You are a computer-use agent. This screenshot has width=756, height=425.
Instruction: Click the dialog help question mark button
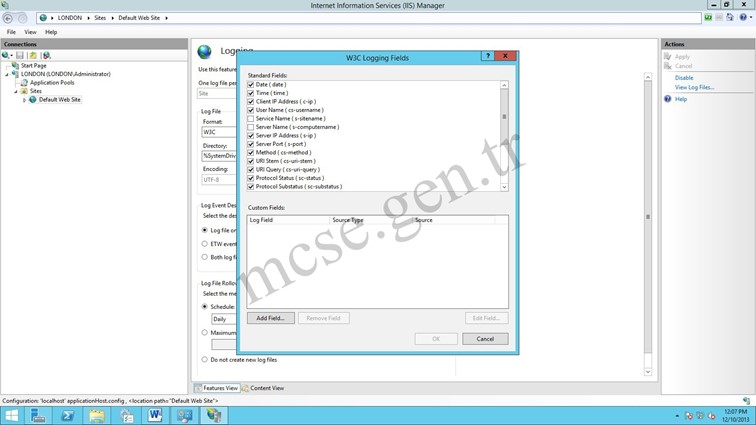coord(487,56)
